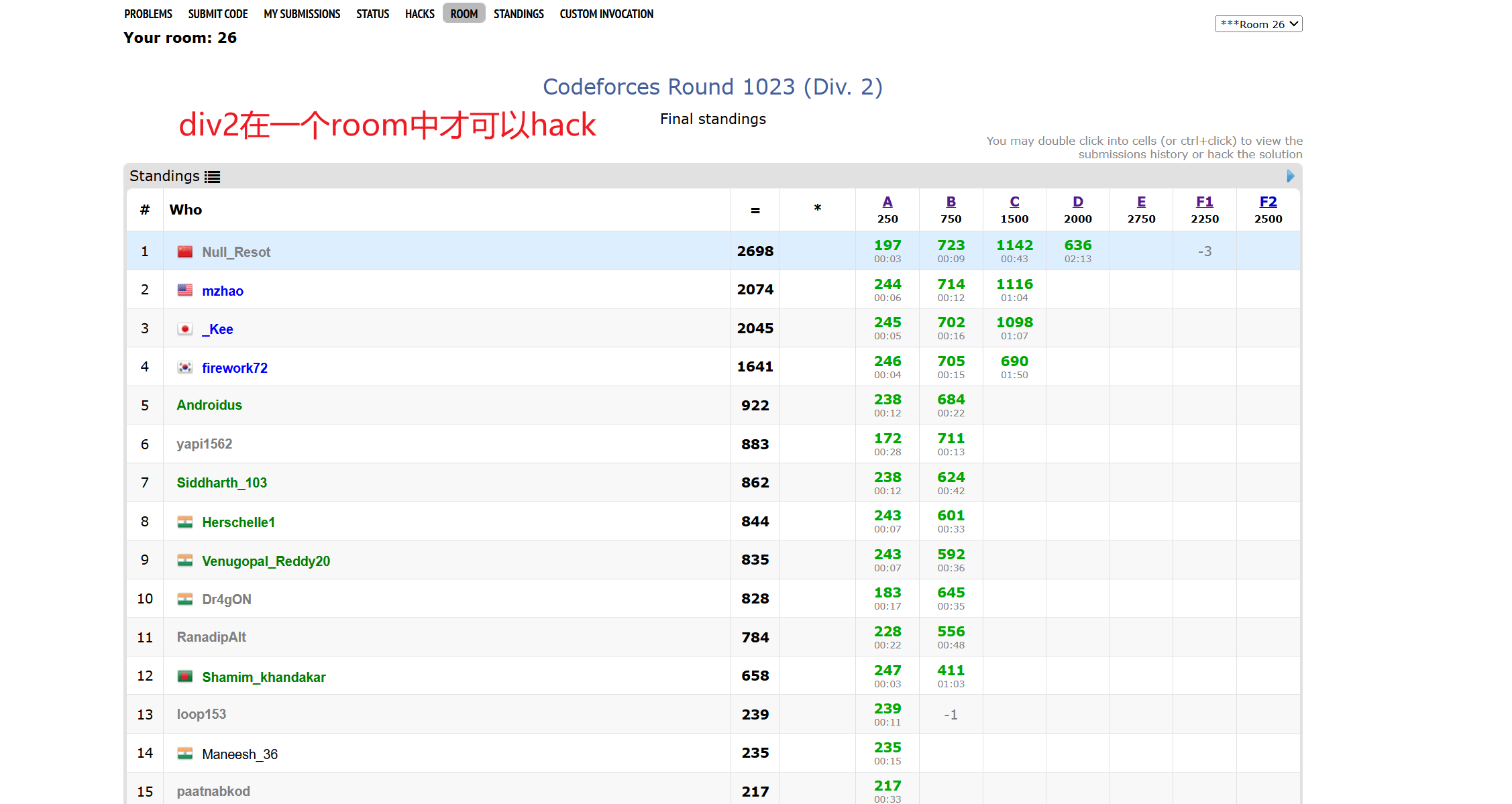Switch to the STANDINGS tab
The image size is (1512, 804).
(519, 13)
